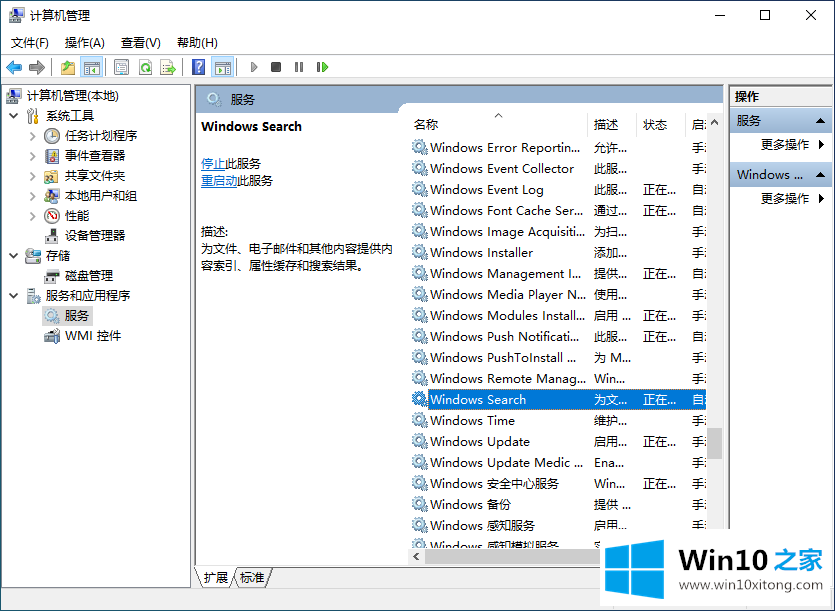Open the 操作(A) menu
The width and height of the screenshot is (835, 611).
tap(84, 42)
